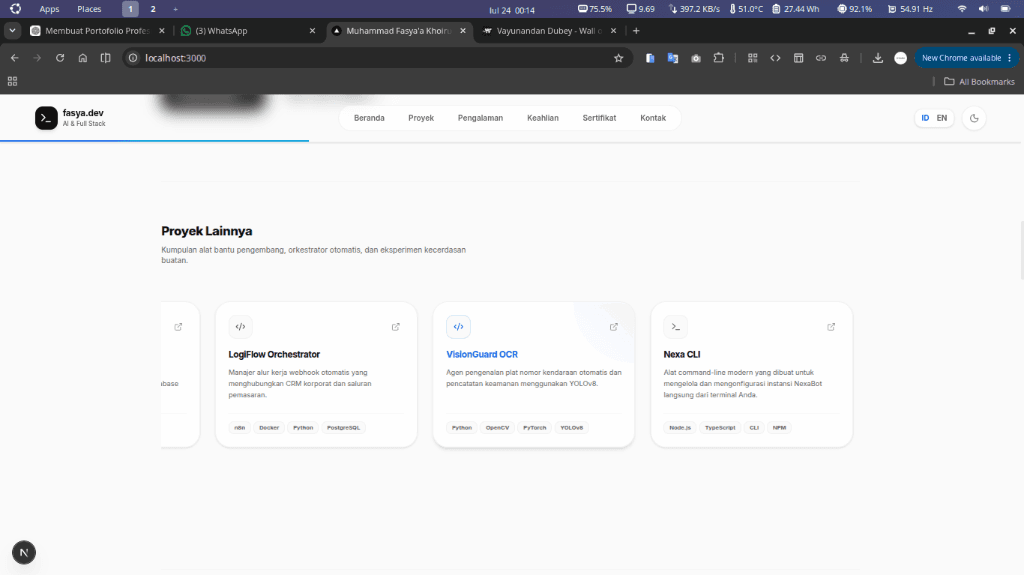
Task: Toggle dark mode moon icon
Action: tap(974, 118)
